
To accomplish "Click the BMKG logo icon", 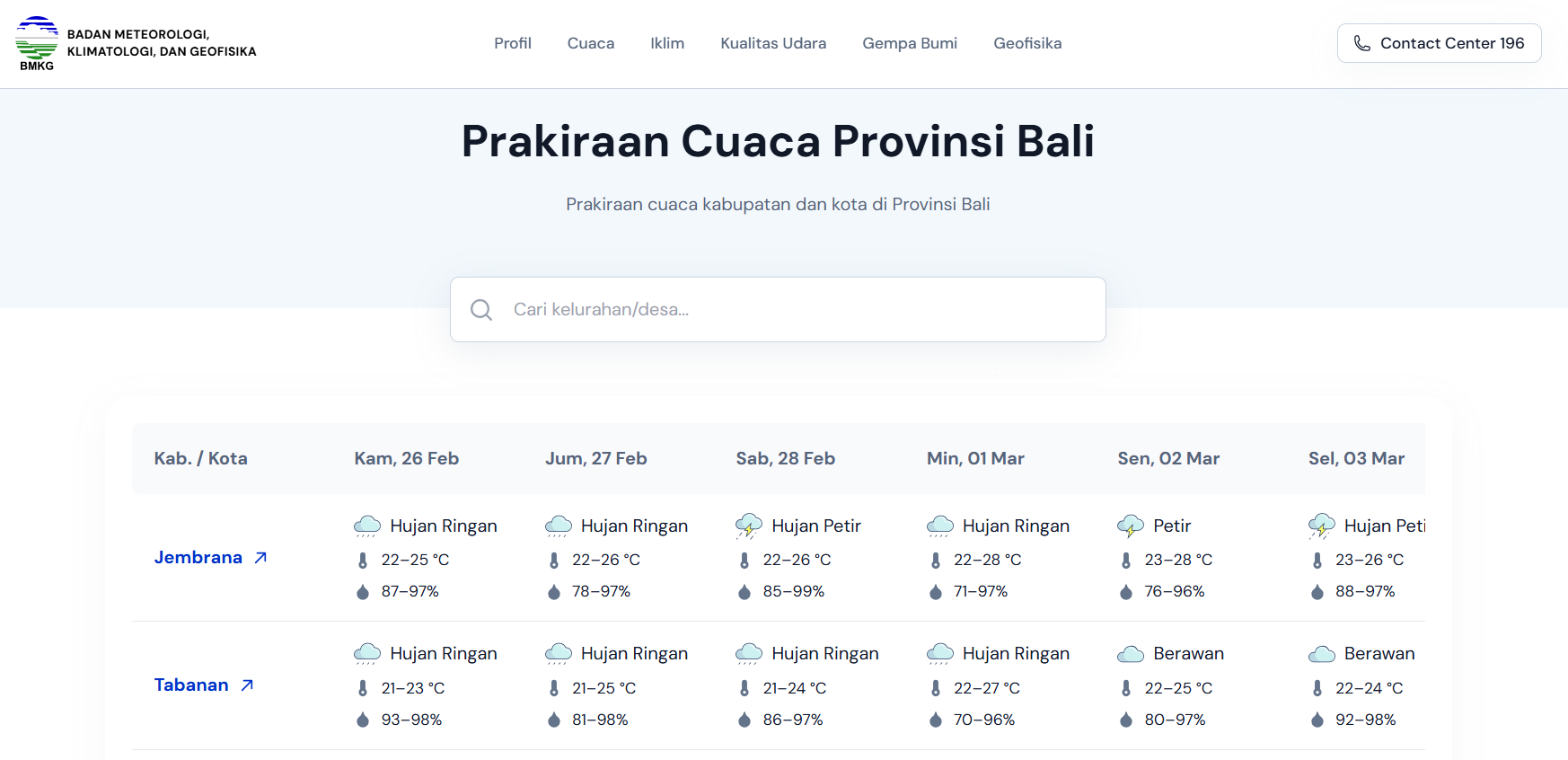I will (37, 43).
